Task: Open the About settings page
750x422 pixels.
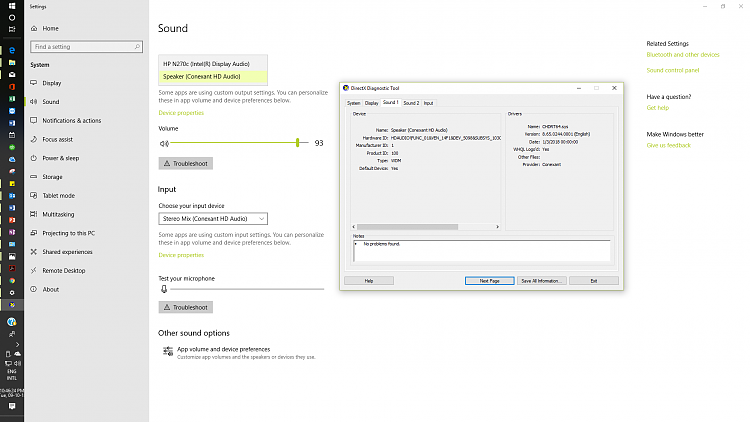Action: 50,289
